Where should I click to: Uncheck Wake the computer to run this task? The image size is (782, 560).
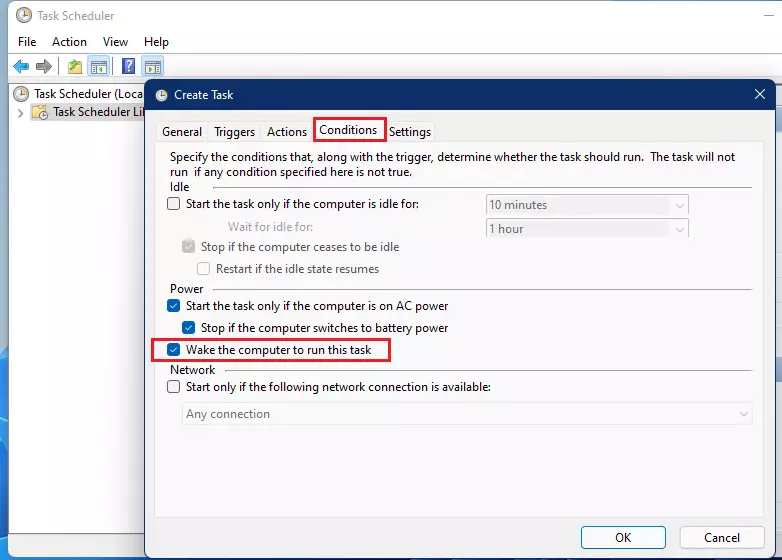pos(174,350)
